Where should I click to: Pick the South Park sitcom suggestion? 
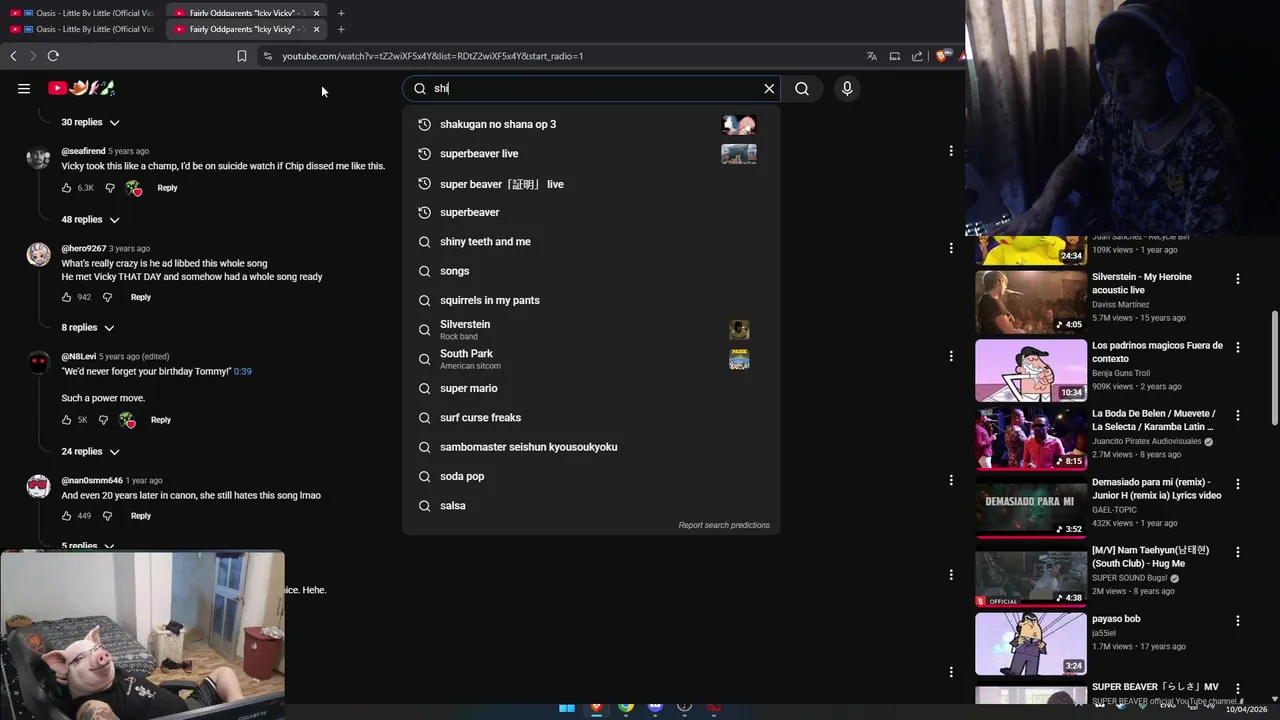click(x=591, y=359)
